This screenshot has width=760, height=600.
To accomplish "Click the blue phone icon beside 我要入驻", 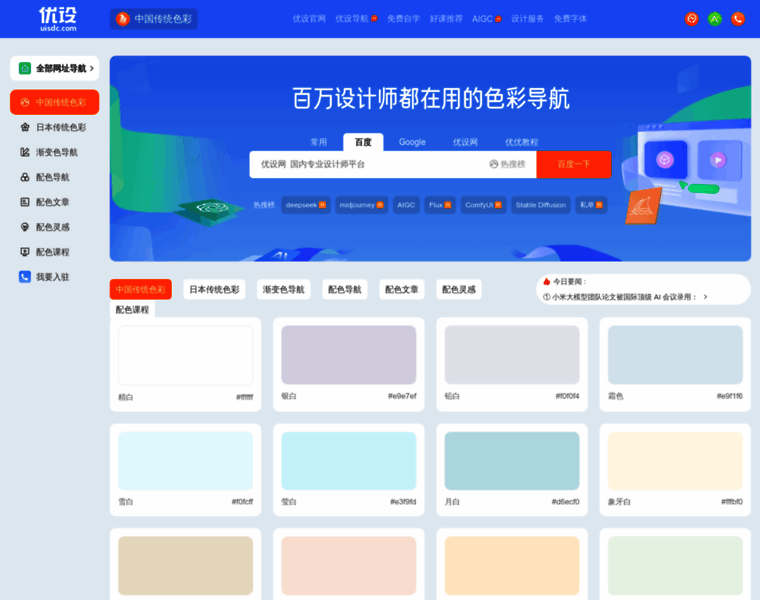I will click(x=25, y=277).
